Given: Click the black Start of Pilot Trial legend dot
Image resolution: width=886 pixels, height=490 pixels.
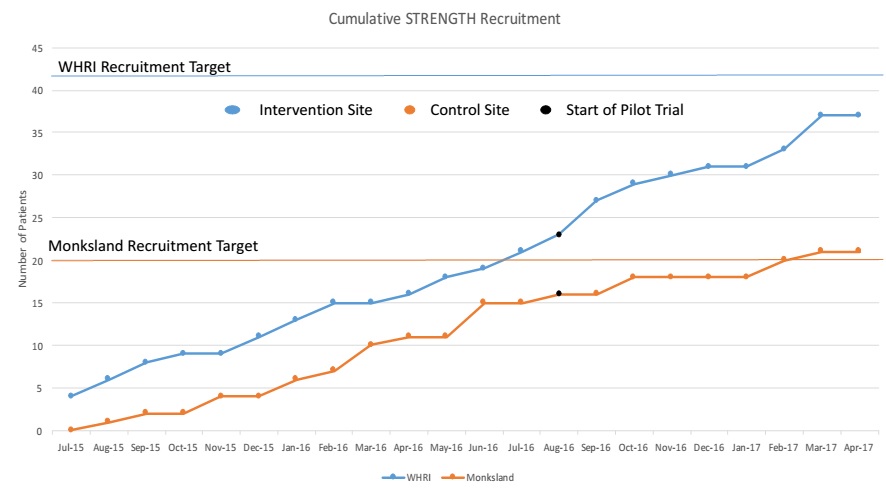Looking at the screenshot, I should [544, 110].
